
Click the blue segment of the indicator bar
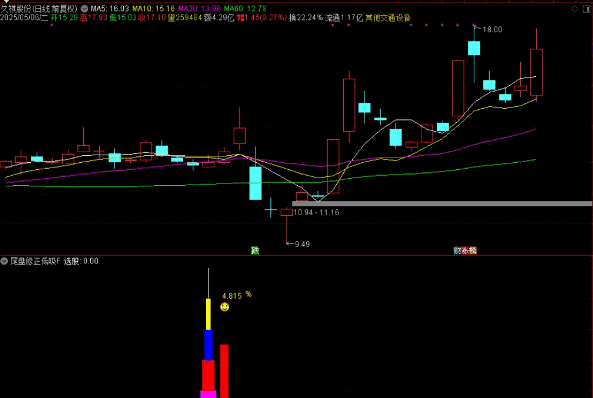coord(208,345)
